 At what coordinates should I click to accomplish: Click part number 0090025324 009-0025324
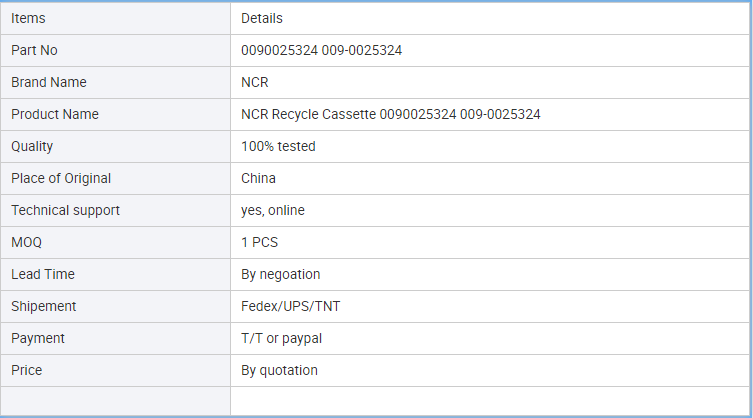click(321, 50)
